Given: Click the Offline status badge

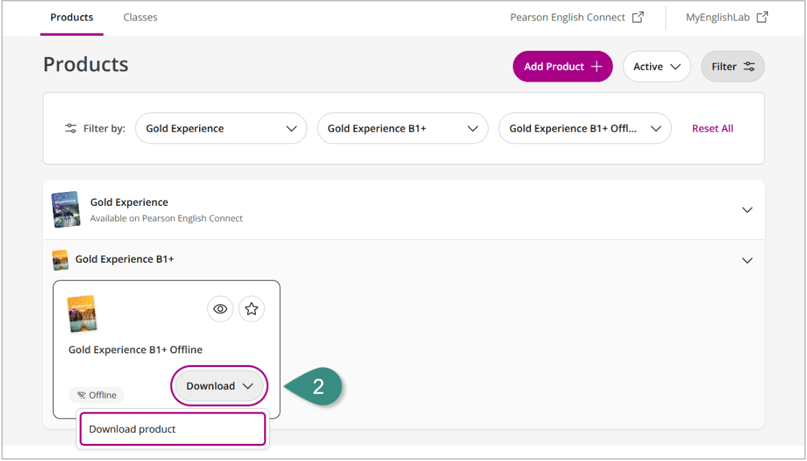Looking at the screenshot, I should [x=96, y=395].
